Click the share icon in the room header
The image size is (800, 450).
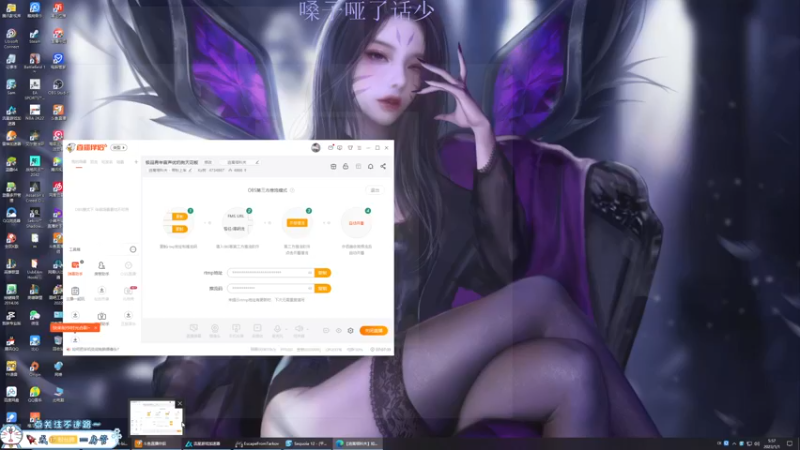383,166
